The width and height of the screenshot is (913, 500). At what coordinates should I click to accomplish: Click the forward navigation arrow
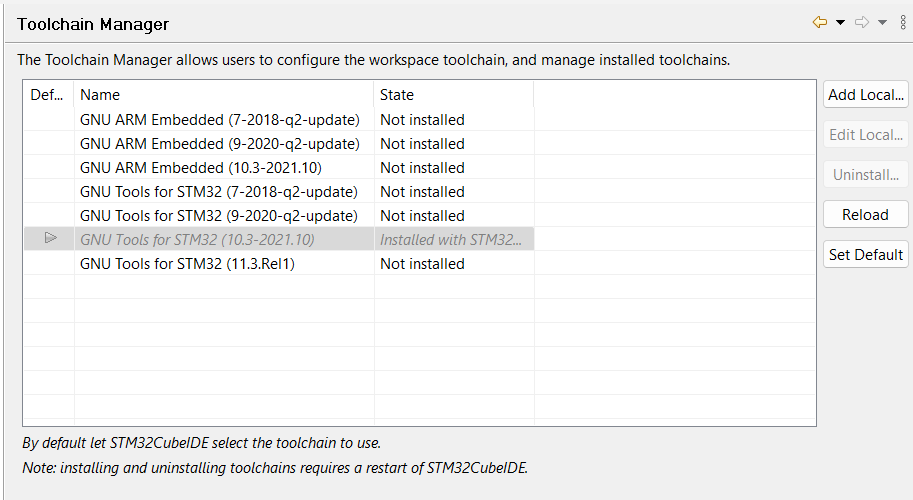coord(862,23)
